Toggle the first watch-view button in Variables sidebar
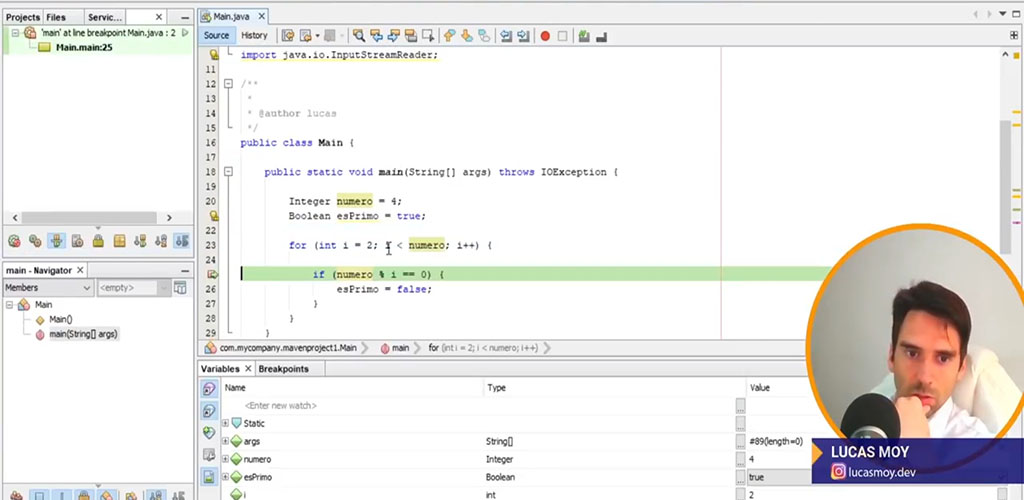 pos(208,389)
